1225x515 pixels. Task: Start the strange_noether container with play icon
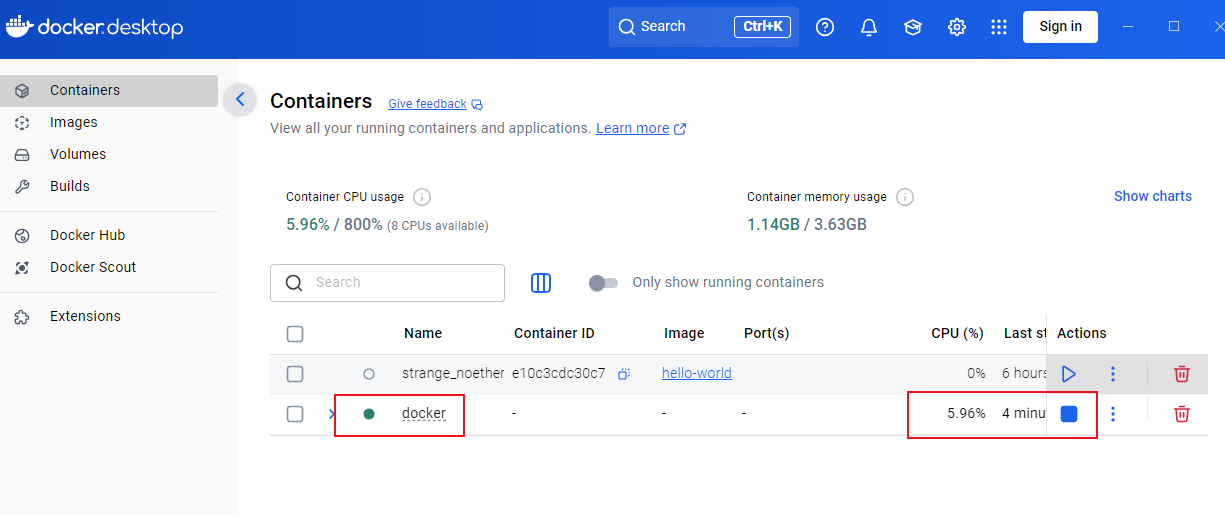[1069, 374]
